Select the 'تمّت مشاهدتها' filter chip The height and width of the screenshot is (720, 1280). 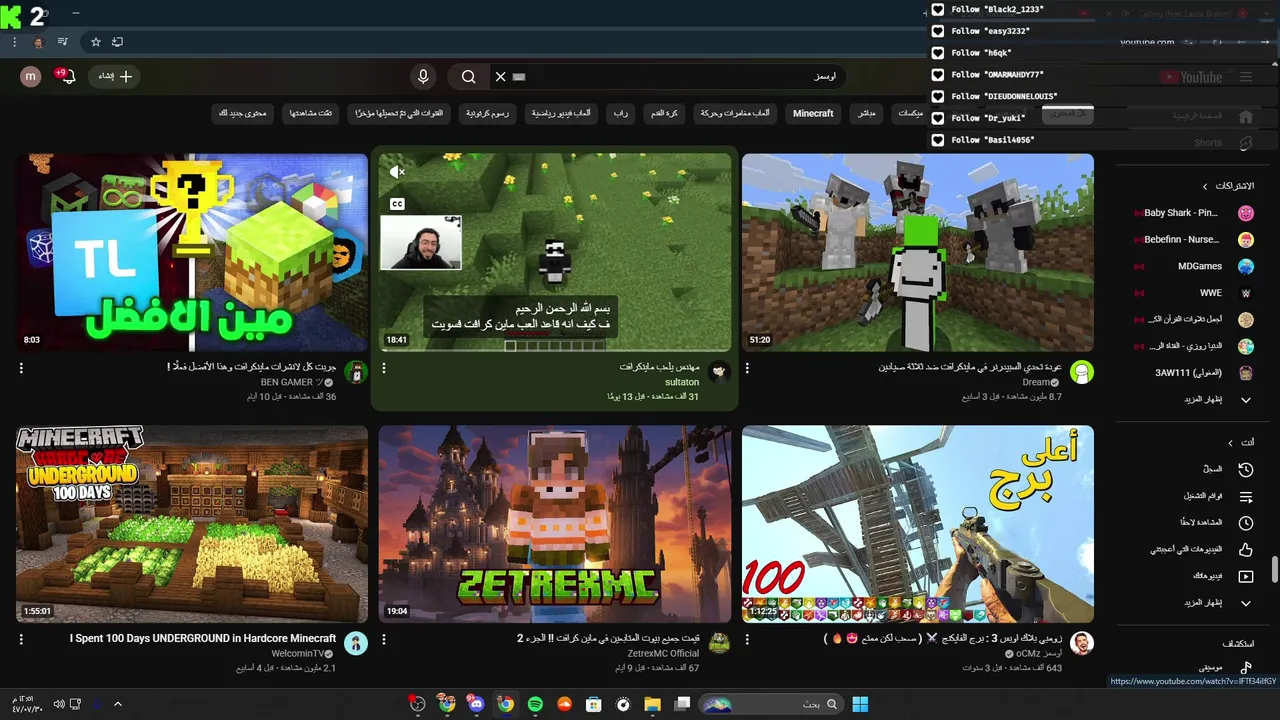[x=311, y=114]
